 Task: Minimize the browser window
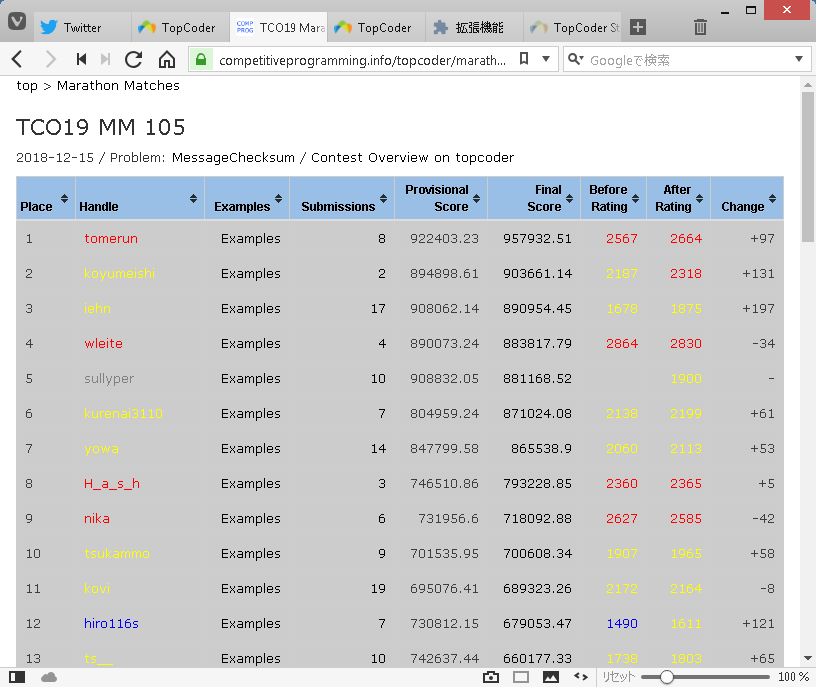tap(725, 10)
